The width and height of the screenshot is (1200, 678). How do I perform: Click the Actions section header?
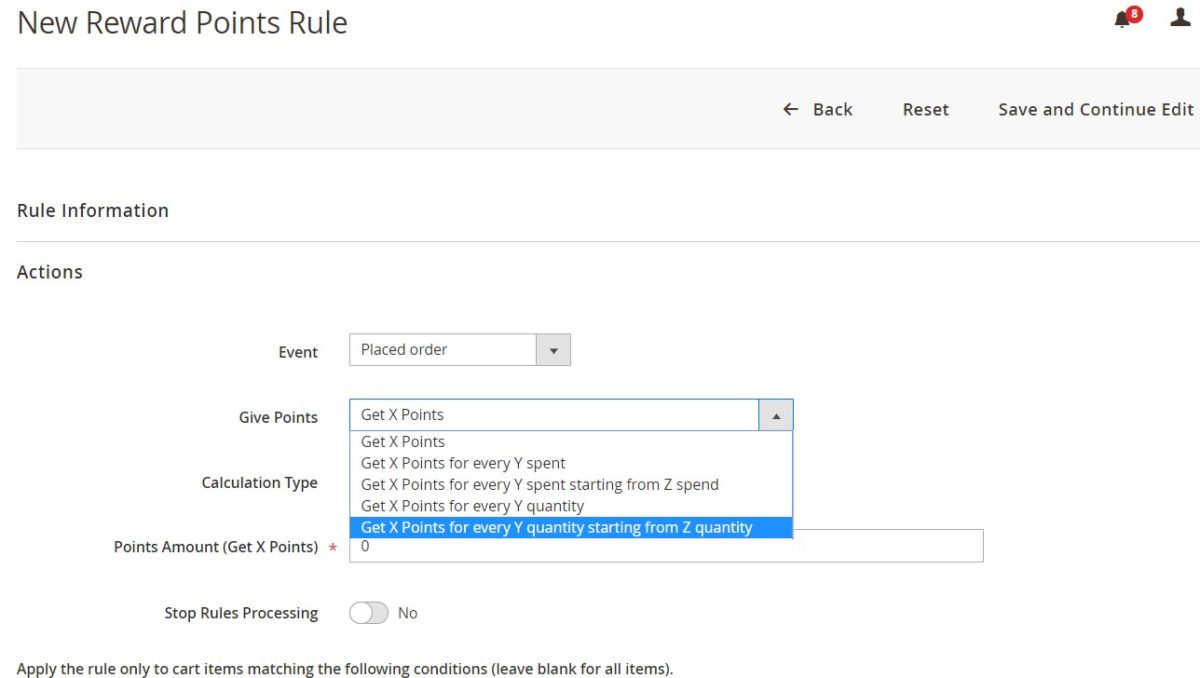49,271
